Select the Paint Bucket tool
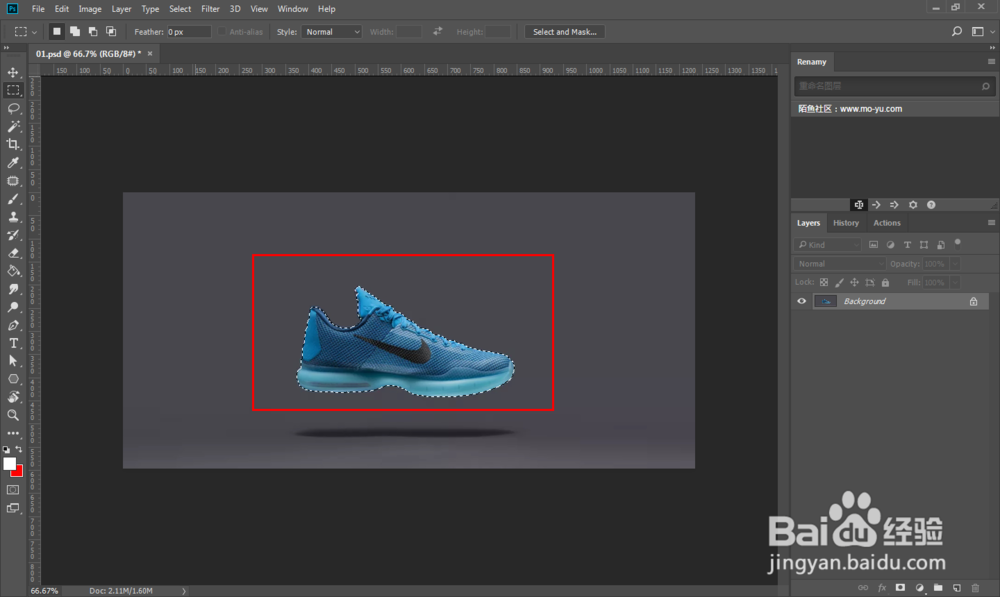Image resolution: width=1000 pixels, height=597 pixels. (x=13, y=271)
